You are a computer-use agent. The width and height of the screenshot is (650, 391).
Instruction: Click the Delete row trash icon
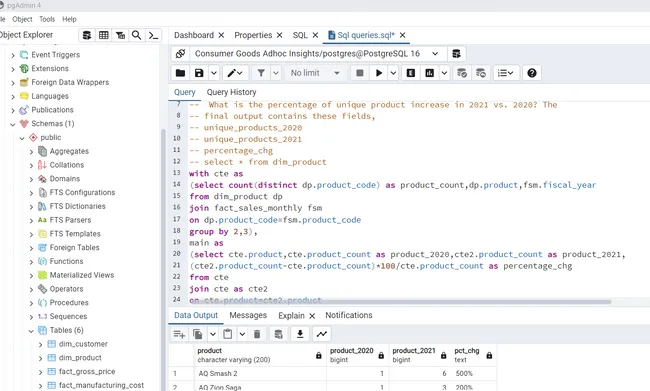pyautogui.click(x=257, y=334)
